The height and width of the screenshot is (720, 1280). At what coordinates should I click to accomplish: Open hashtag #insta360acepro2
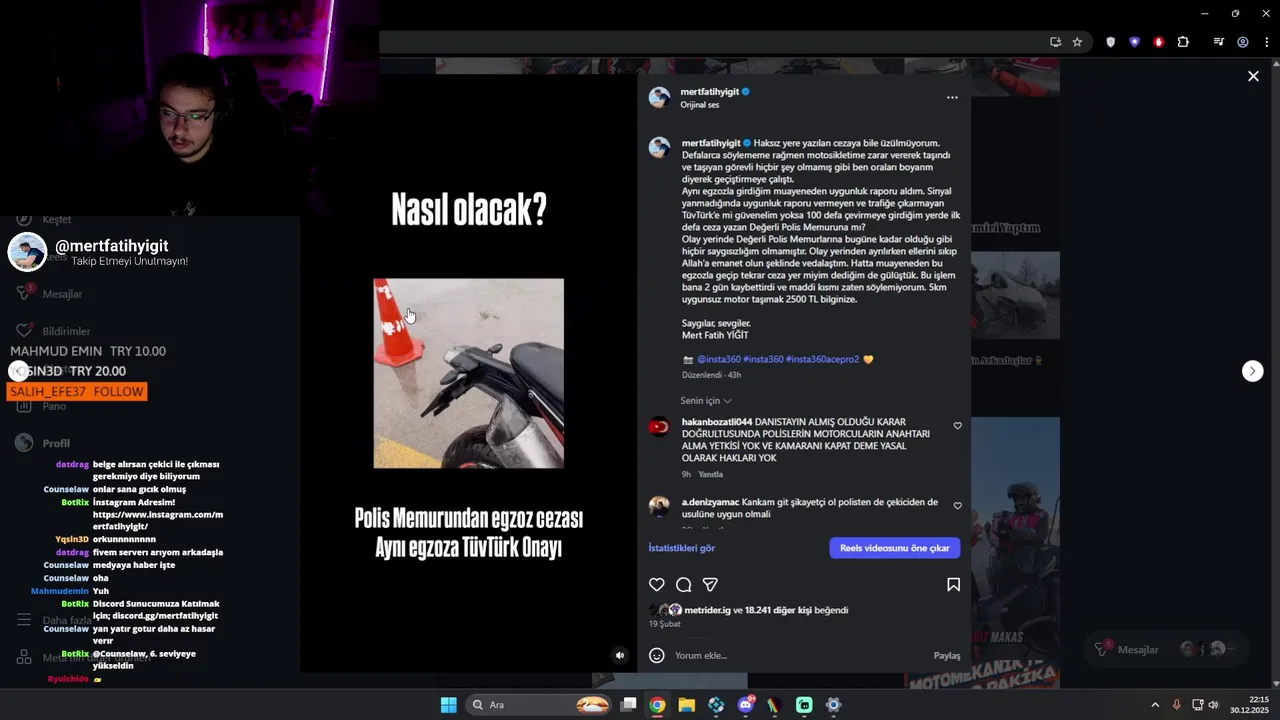click(x=822, y=359)
